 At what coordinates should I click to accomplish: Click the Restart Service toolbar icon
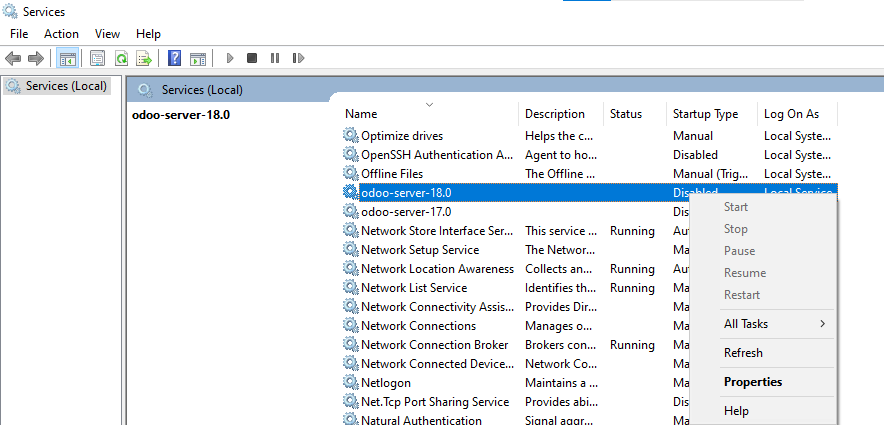click(x=298, y=58)
